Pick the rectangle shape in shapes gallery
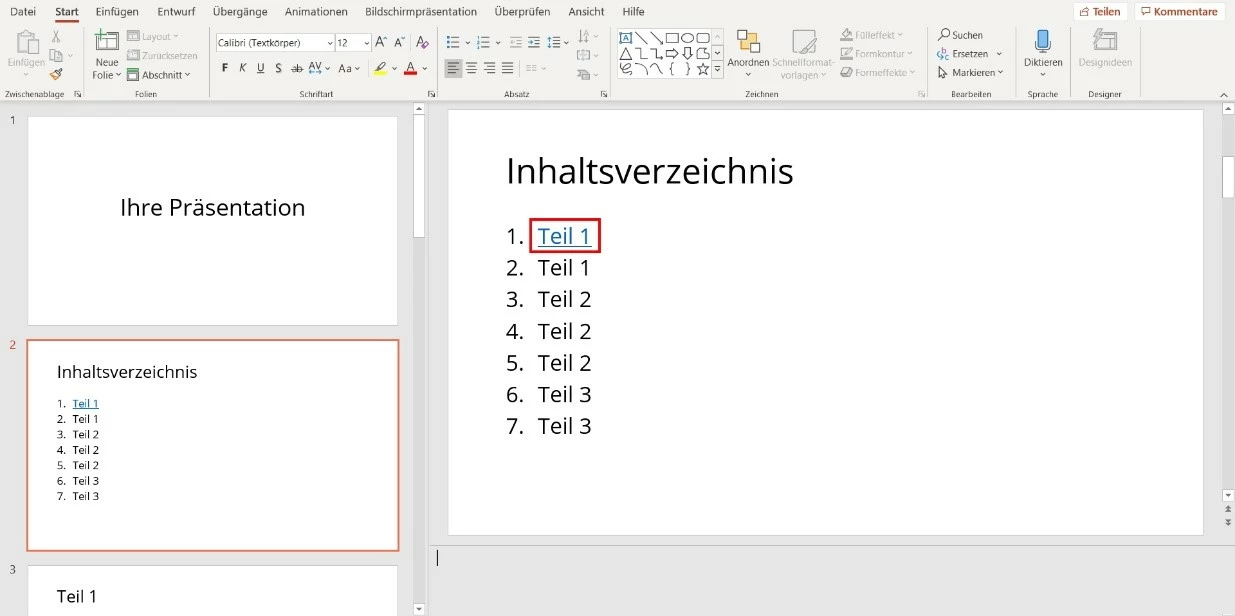Image resolution: width=1235 pixels, height=616 pixels. coord(672,37)
